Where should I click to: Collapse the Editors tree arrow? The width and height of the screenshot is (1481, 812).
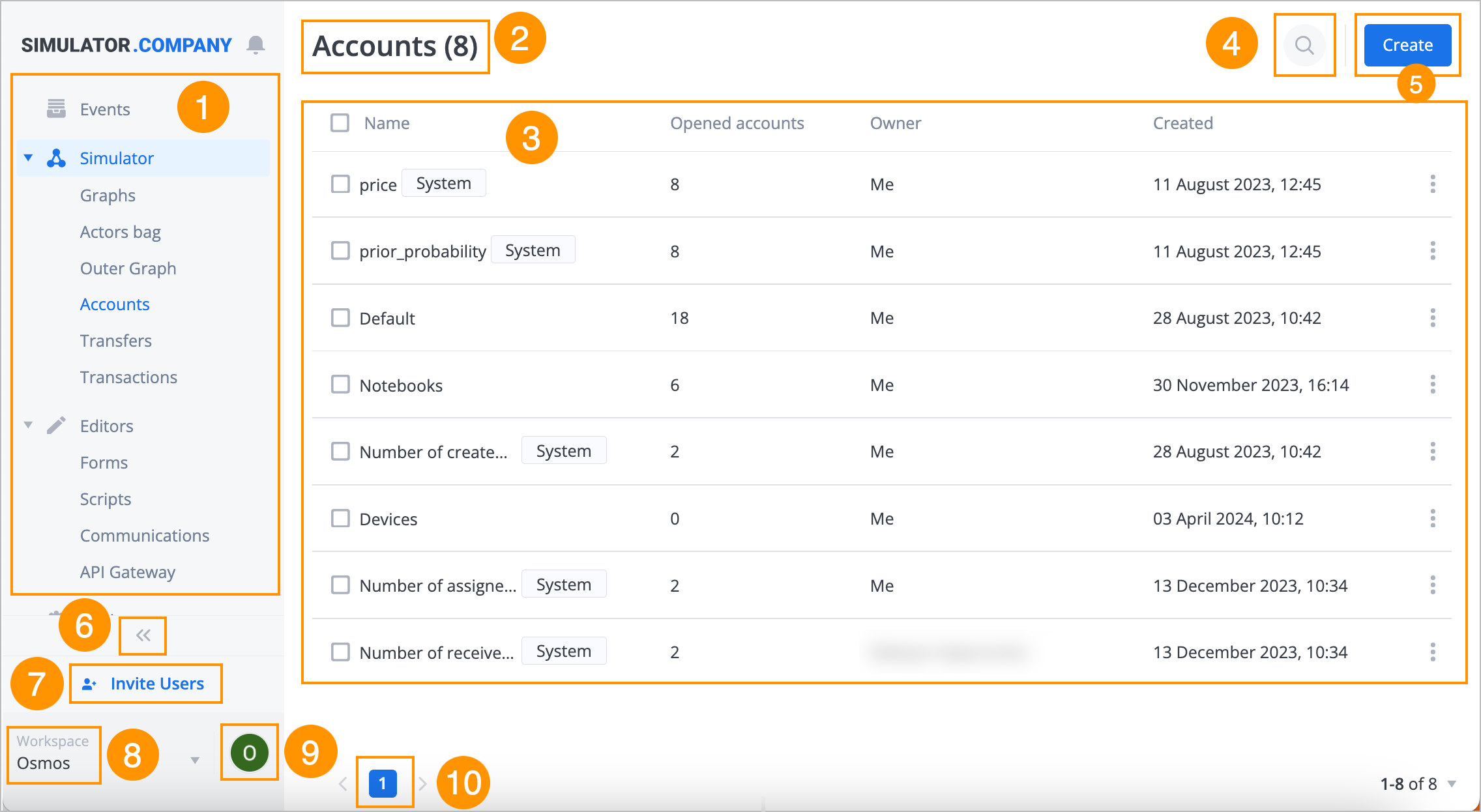click(28, 425)
